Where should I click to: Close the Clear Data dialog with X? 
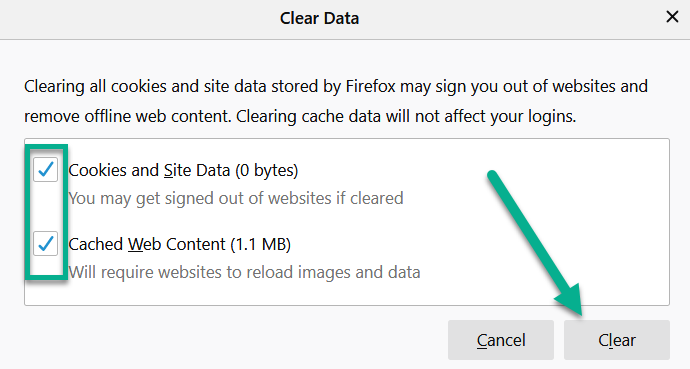672,17
